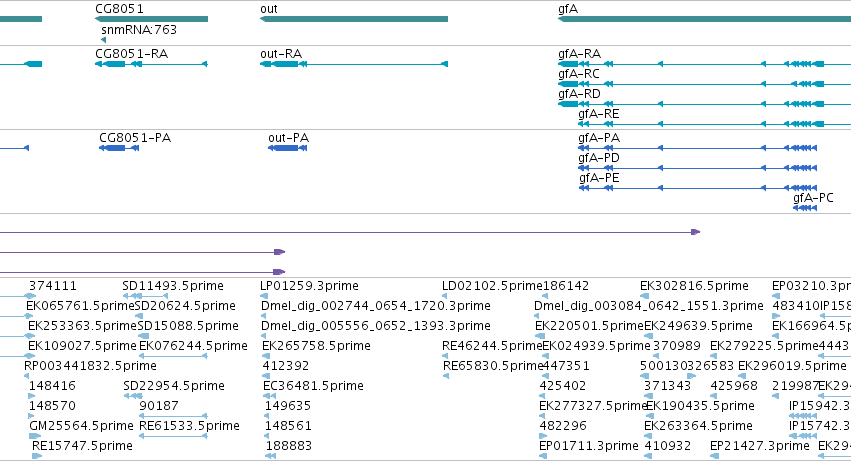Viewport: 851px width, 461px height.
Task: Click the gfA-PC protein arrows
Action: click(x=805, y=209)
